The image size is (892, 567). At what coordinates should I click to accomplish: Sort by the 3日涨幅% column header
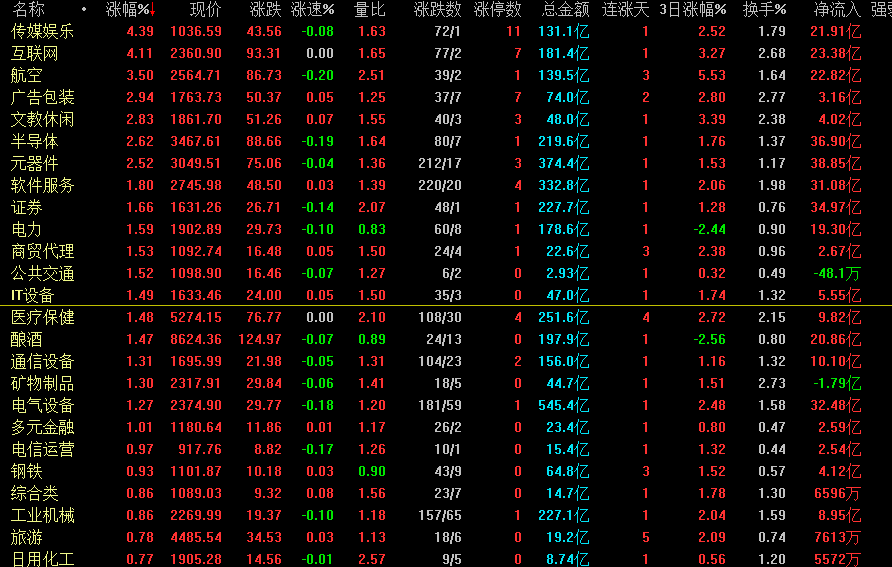(x=693, y=9)
